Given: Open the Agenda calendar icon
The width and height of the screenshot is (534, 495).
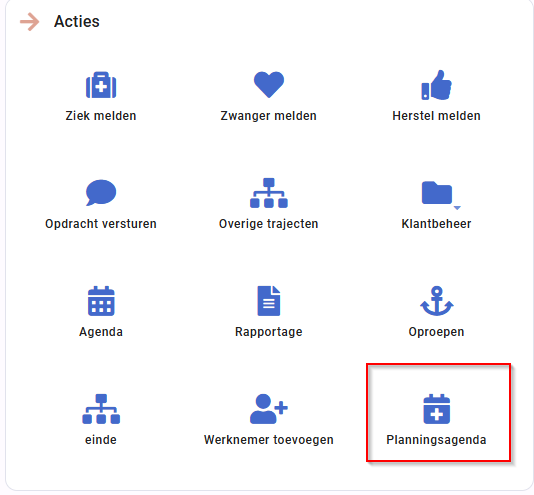Looking at the screenshot, I should (101, 301).
